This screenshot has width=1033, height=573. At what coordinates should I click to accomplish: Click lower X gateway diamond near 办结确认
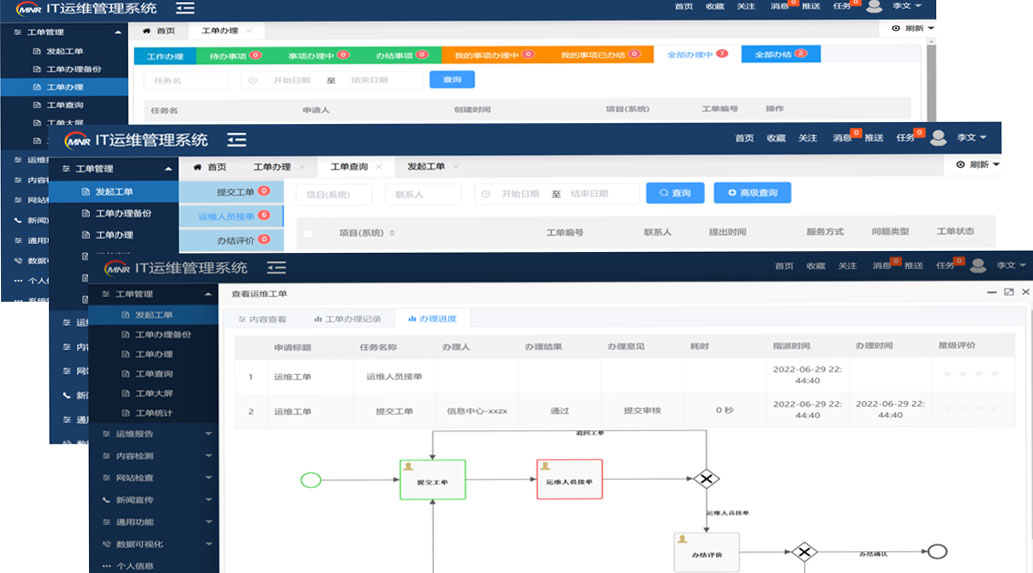tap(804, 551)
